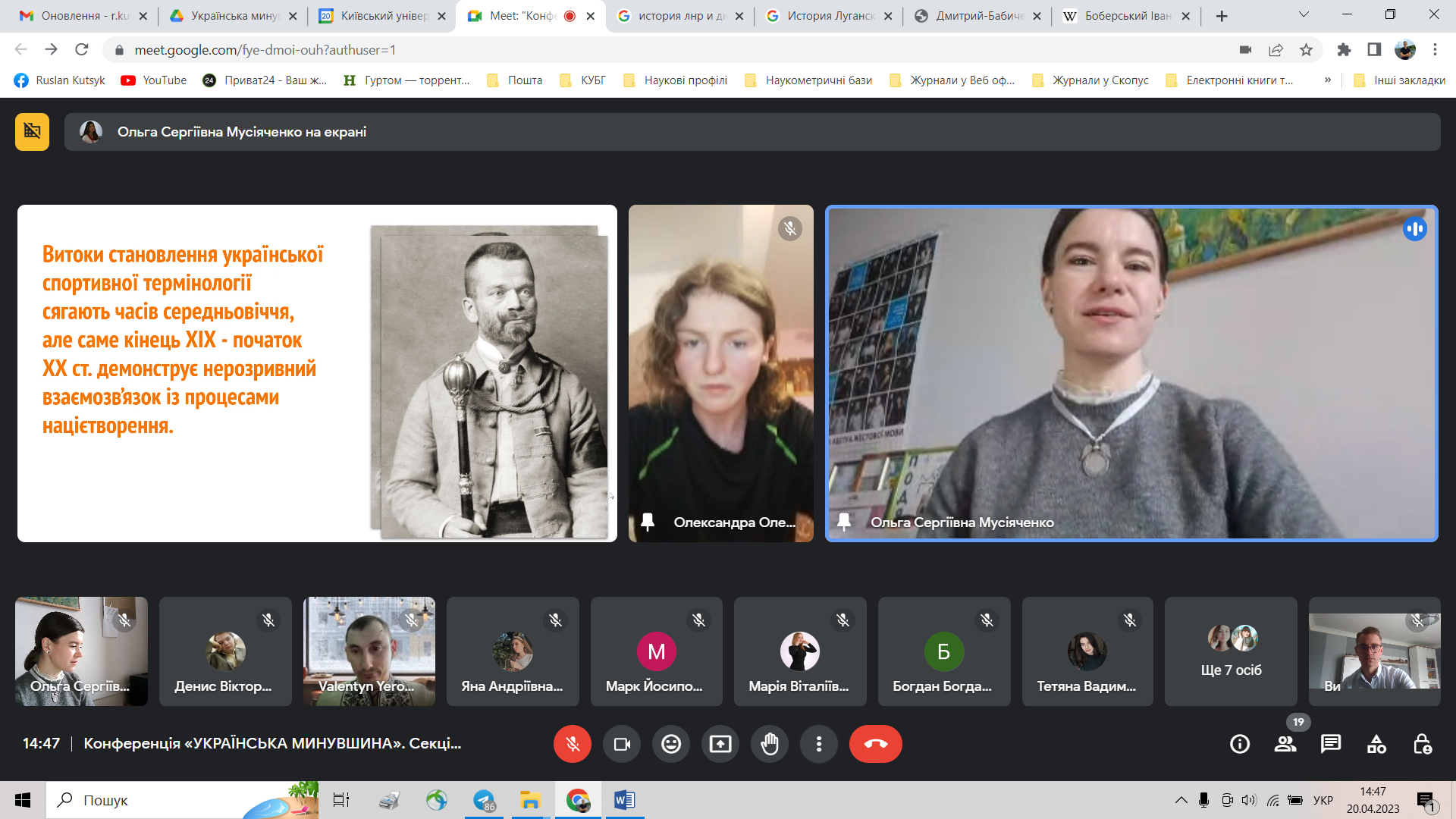Click the raise hand icon

pyautogui.click(x=770, y=744)
